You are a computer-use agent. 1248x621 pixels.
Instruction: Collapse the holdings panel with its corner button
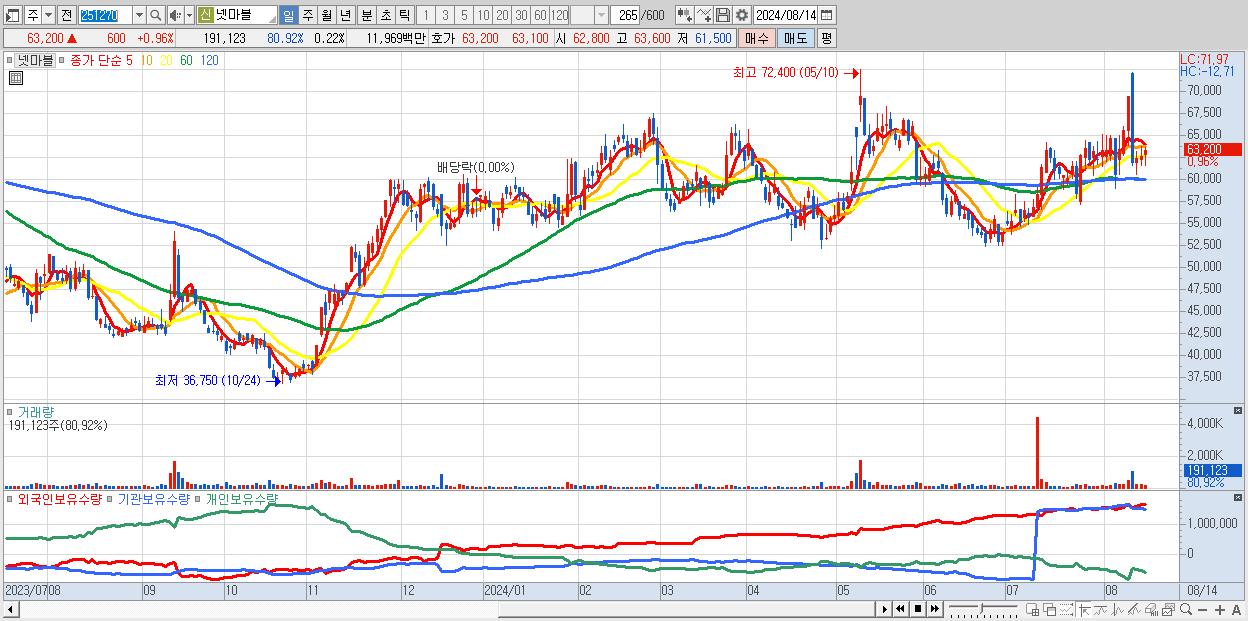point(1240,498)
